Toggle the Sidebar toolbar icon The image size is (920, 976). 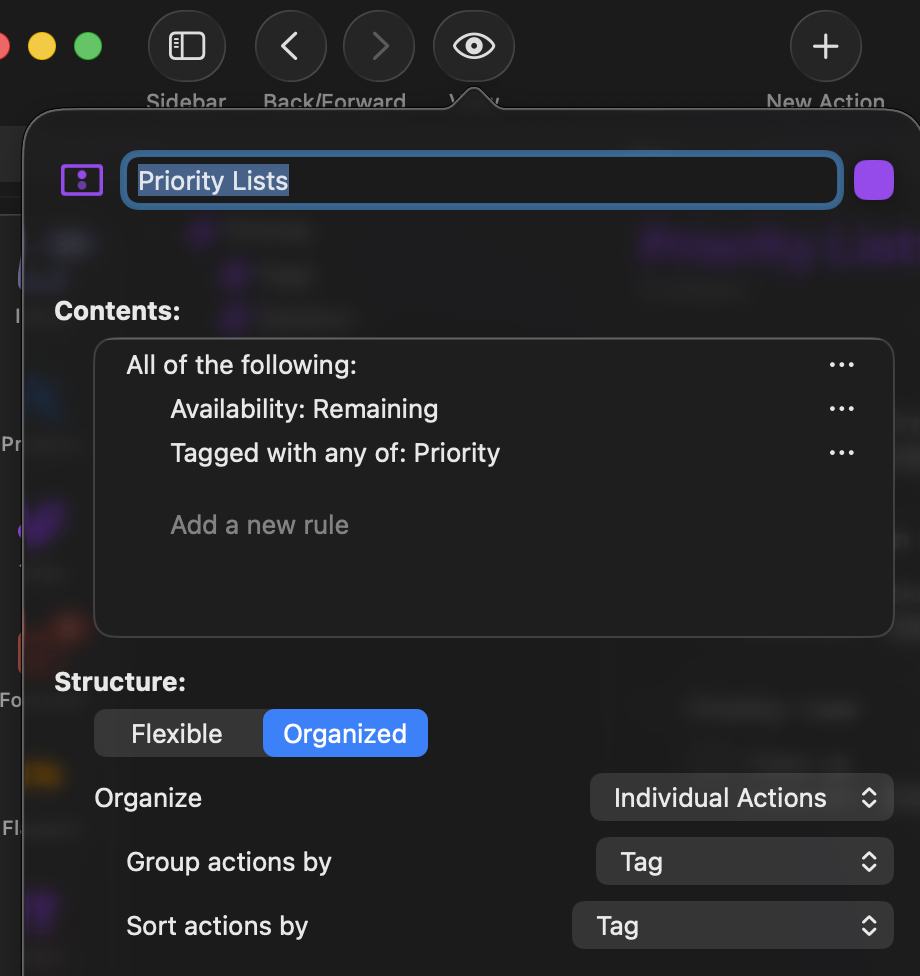click(187, 46)
